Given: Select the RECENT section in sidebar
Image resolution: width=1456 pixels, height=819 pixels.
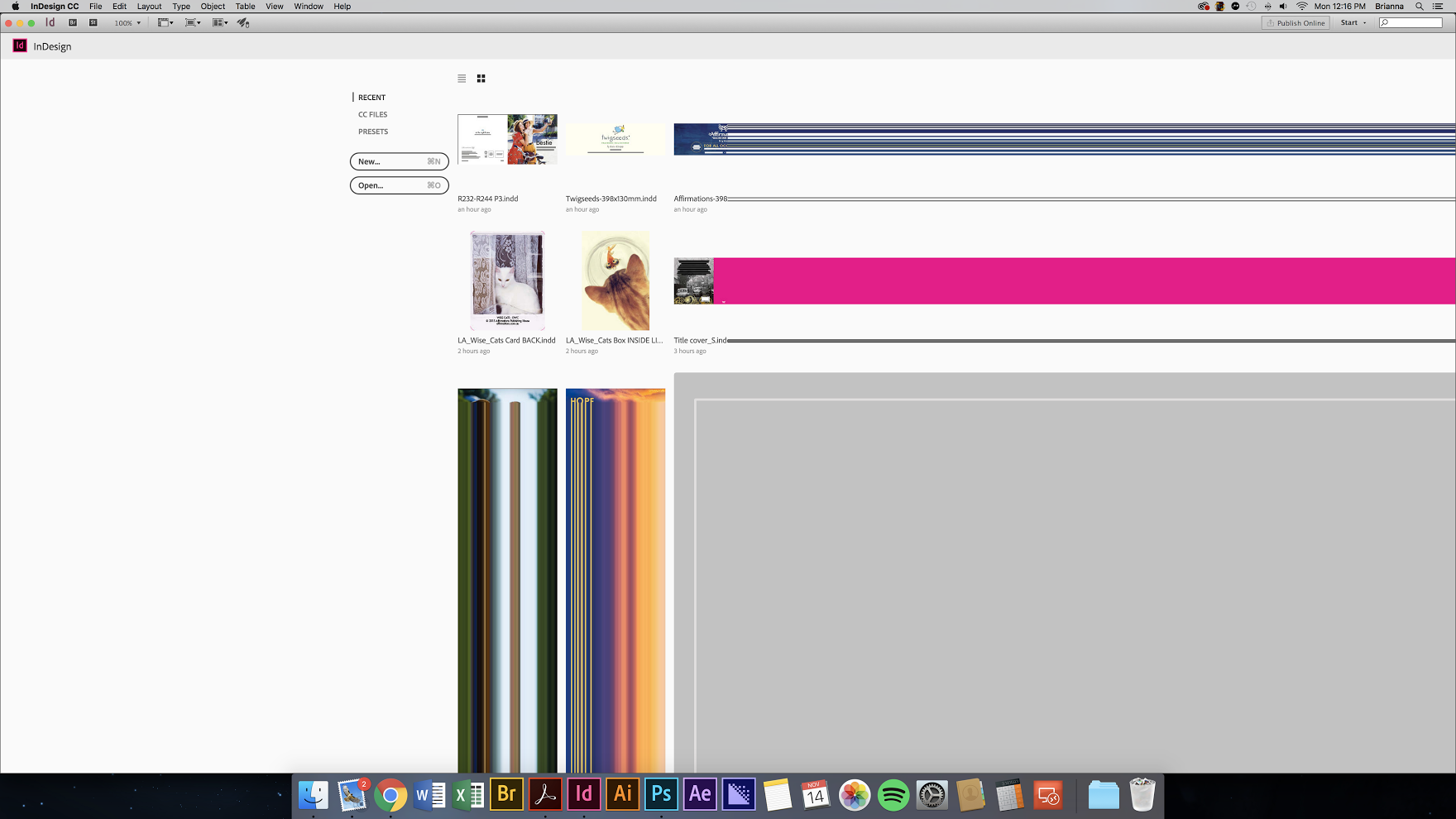Looking at the screenshot, I should click(x=371, y=97).
